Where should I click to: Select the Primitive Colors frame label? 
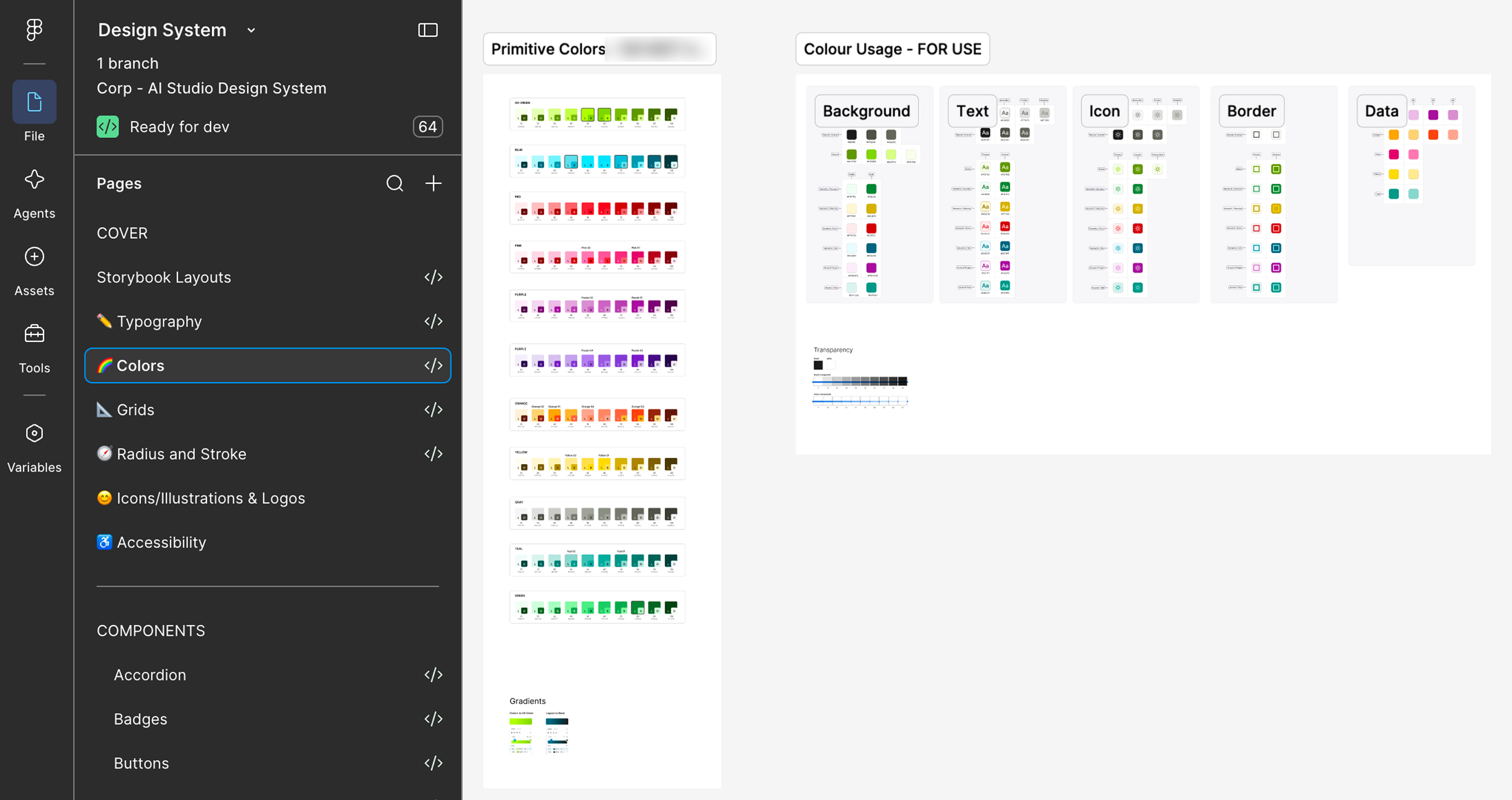click(x=599, y=49)
